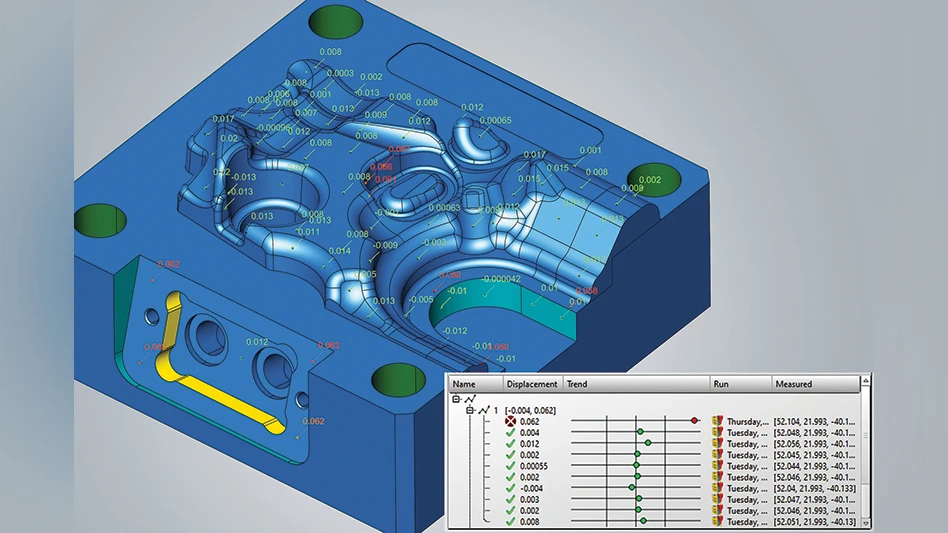Click the red failed icon beside 0.062
The width and height of the screenshot is (948, 533).
(511, 421)
